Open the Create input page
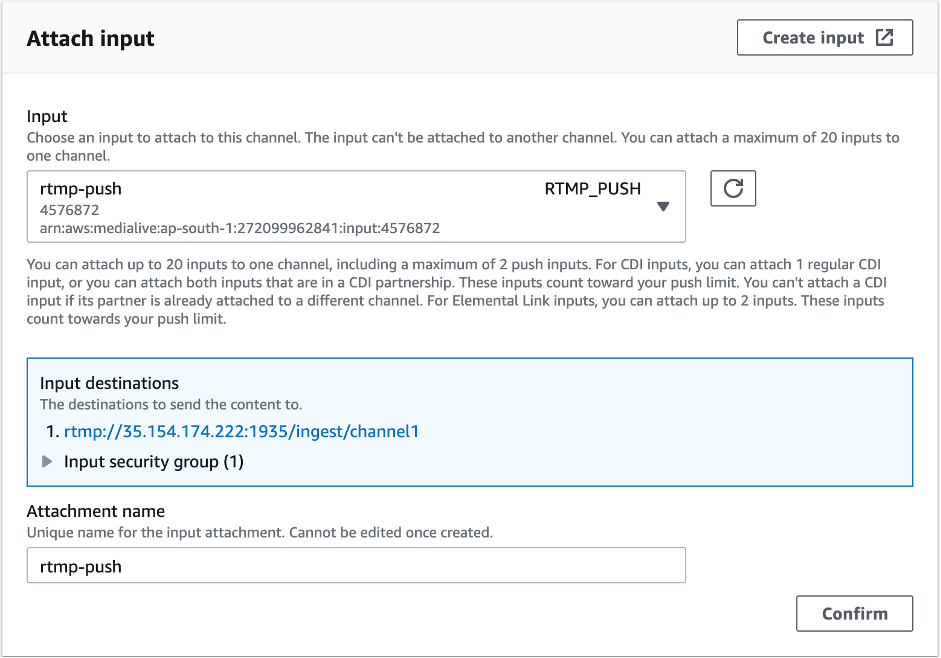 824,37
